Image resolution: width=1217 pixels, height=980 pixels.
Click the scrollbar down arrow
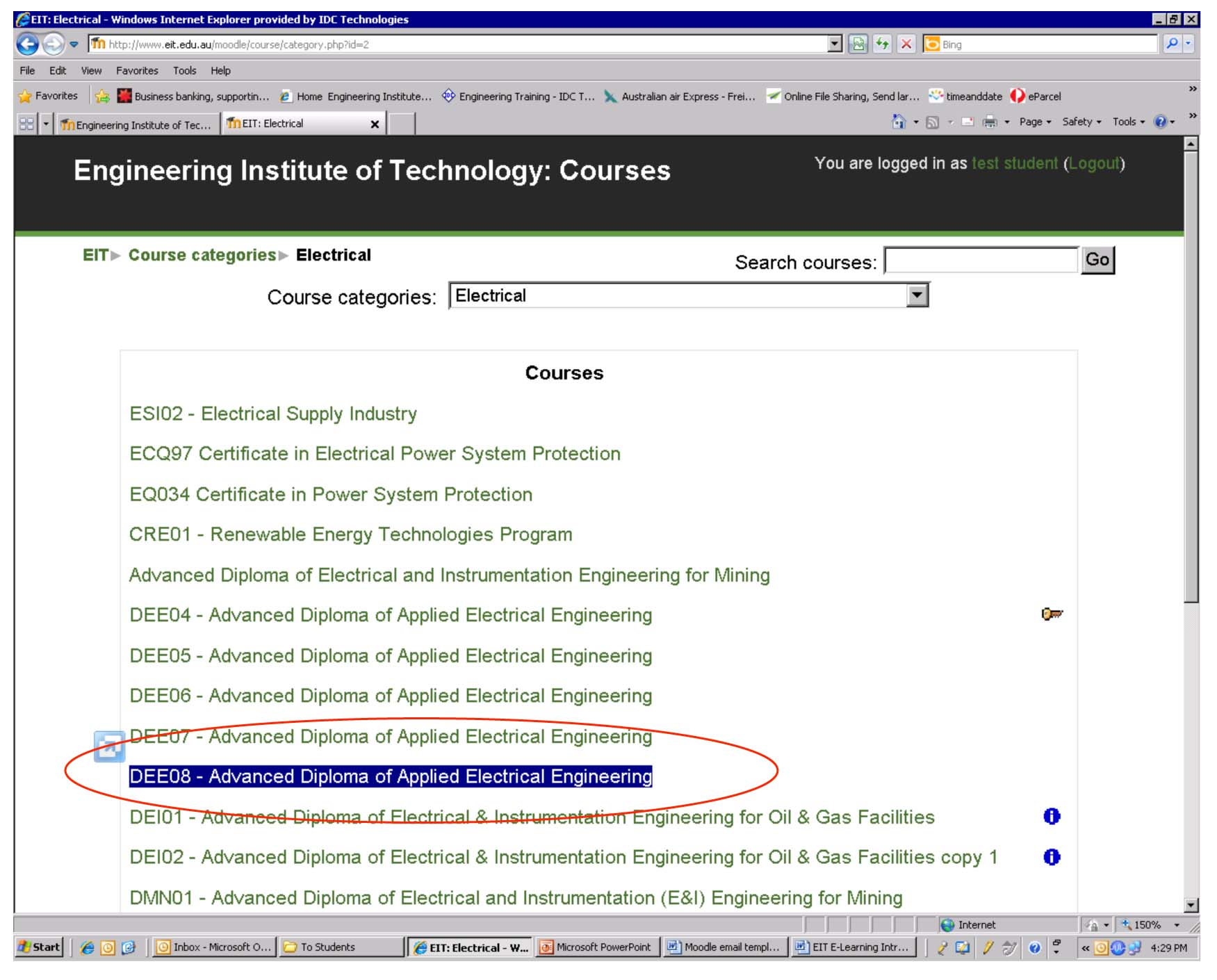[x=1191, y=905]
